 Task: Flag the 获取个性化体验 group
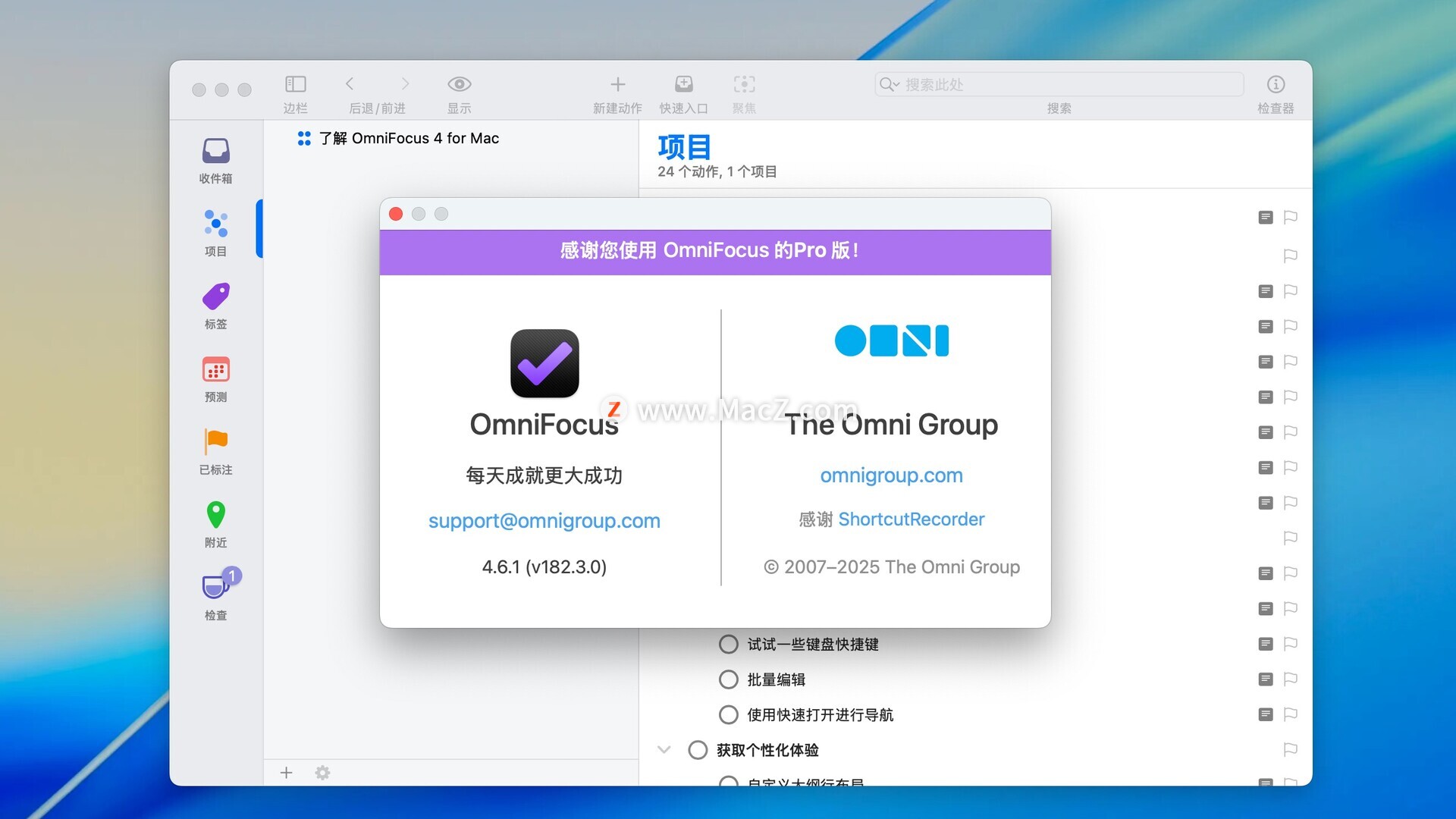click(x=1290, y=750)
